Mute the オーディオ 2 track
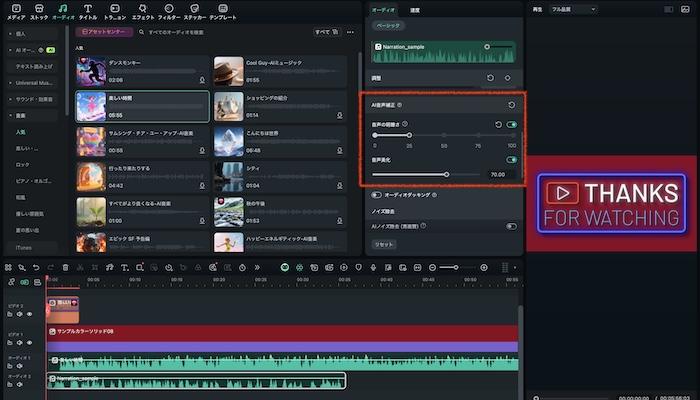The image size is (700, 400). pos(20,384)
